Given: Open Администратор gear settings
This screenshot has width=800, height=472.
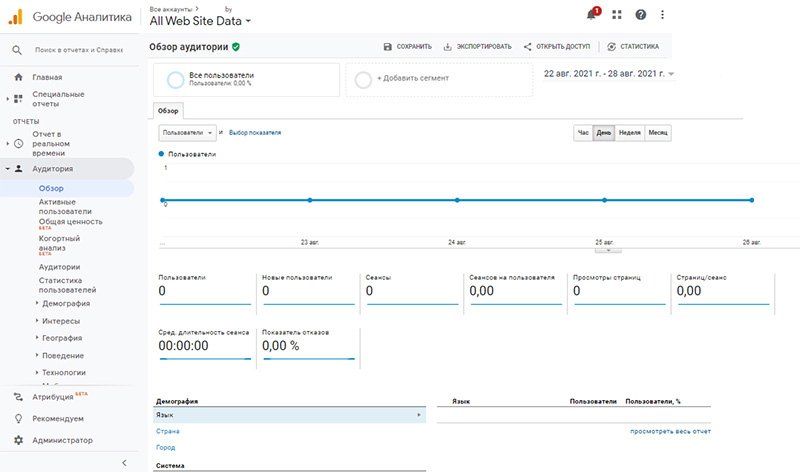Looking at the screenshot, I should [x=62, y=440].
